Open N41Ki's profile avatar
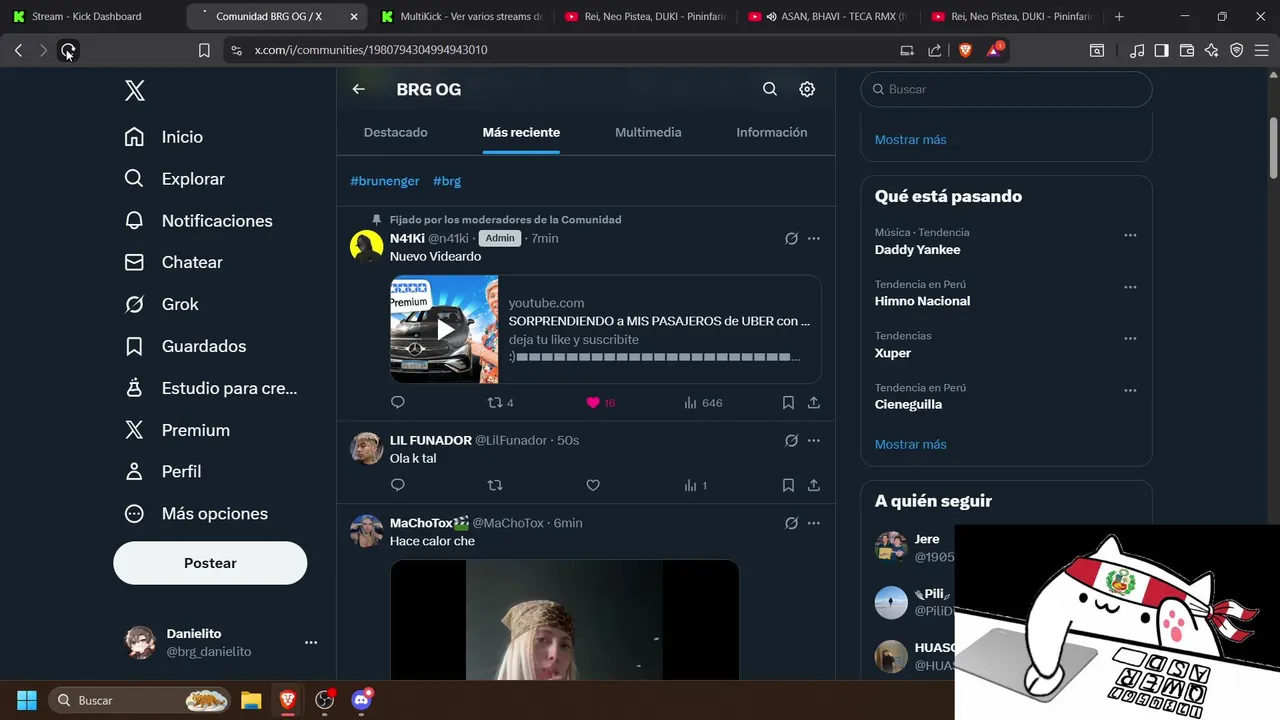Viewport: 1280px width, 720px height. tap(367, 246)
